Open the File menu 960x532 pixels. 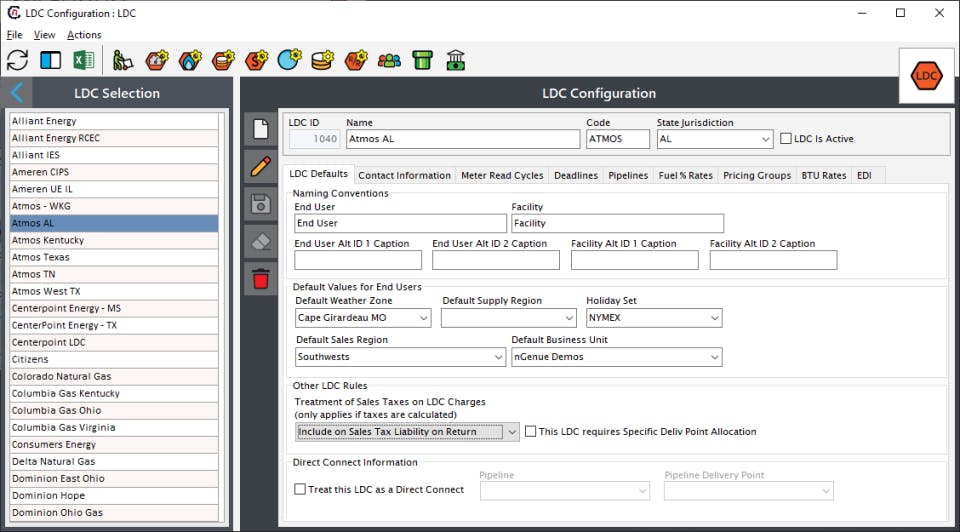14,35
